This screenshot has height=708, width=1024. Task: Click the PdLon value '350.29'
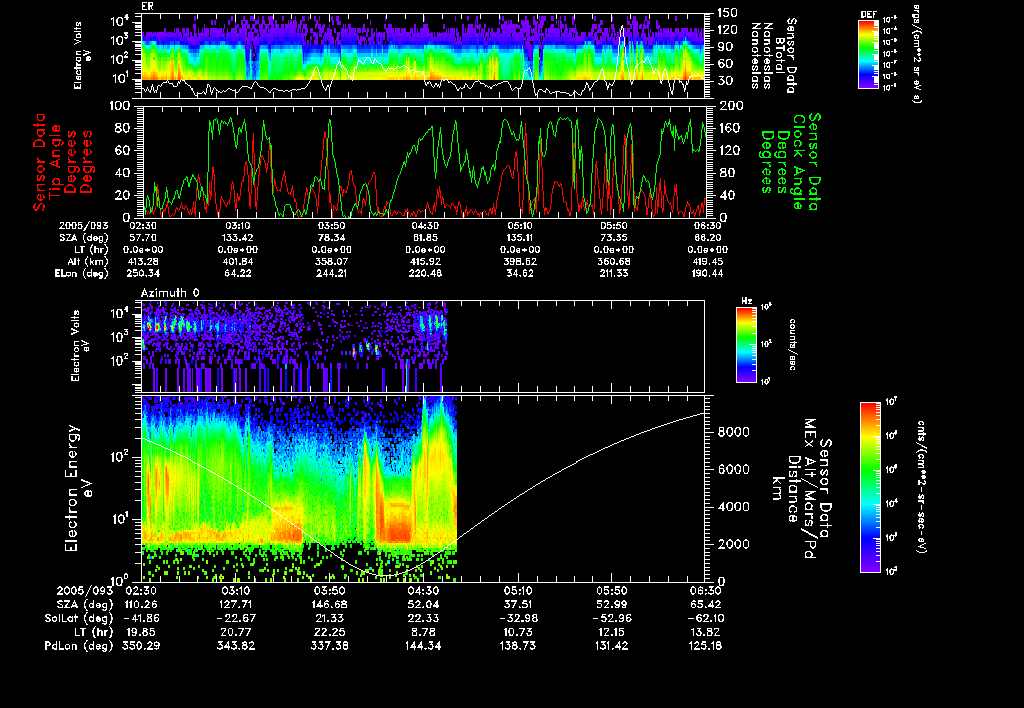[141, 646]
